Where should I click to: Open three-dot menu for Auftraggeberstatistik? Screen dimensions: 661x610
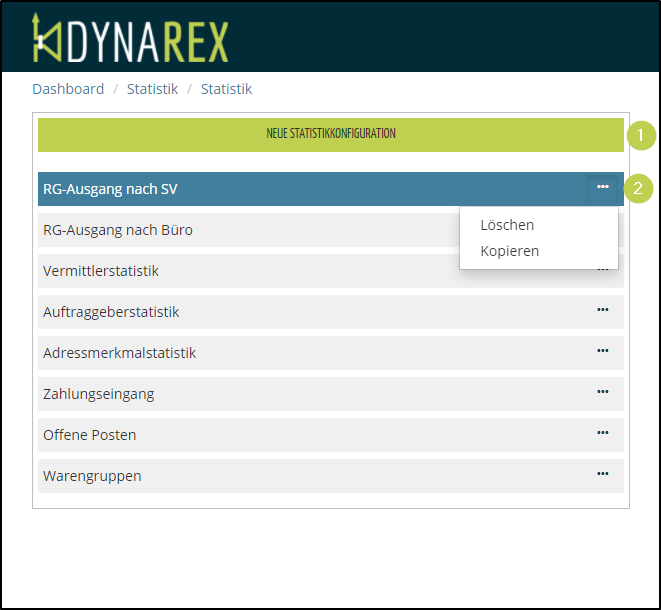[x=602, y=310]
